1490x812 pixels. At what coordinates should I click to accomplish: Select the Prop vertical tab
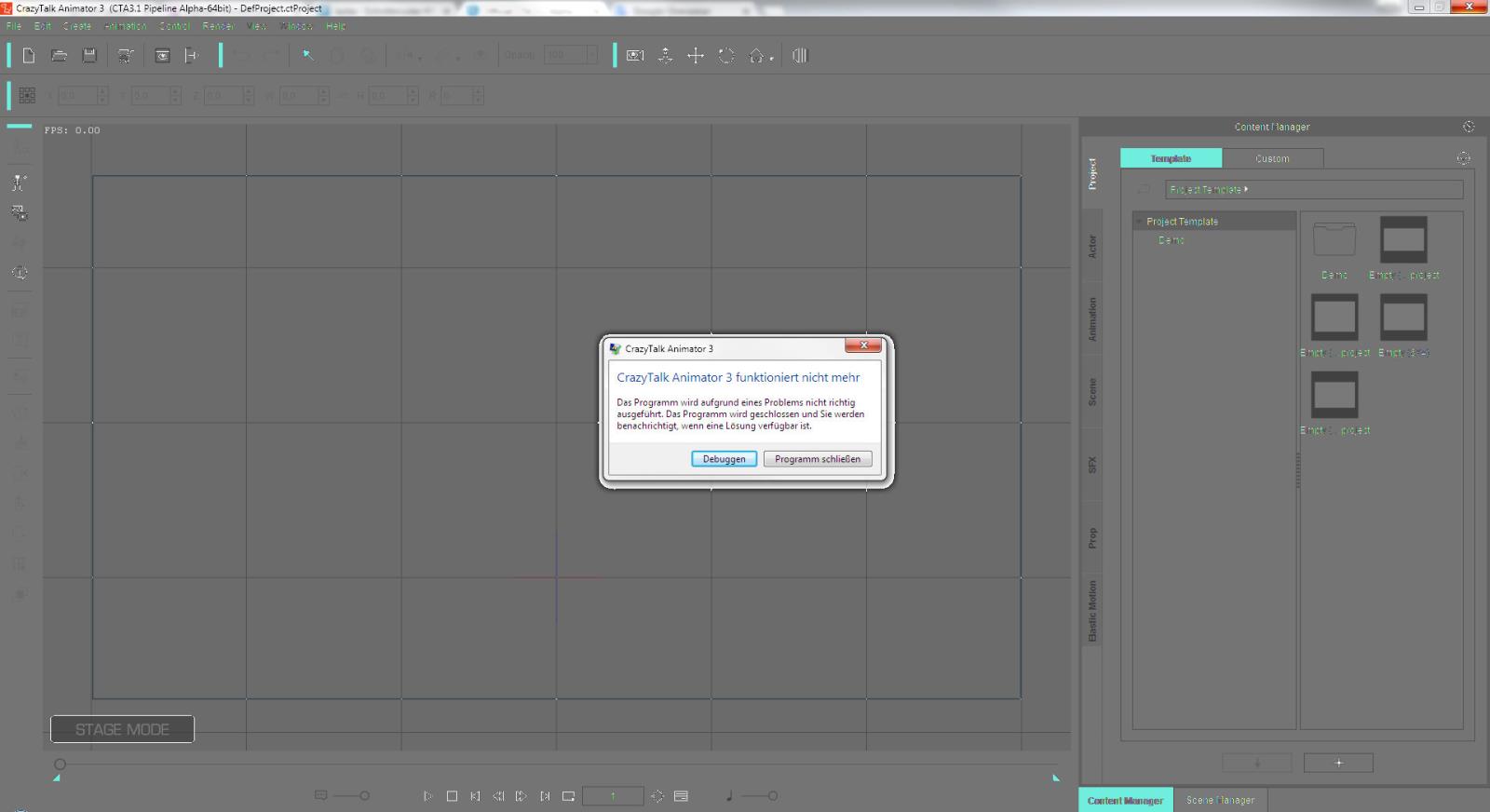click(x=1092, y=537)
